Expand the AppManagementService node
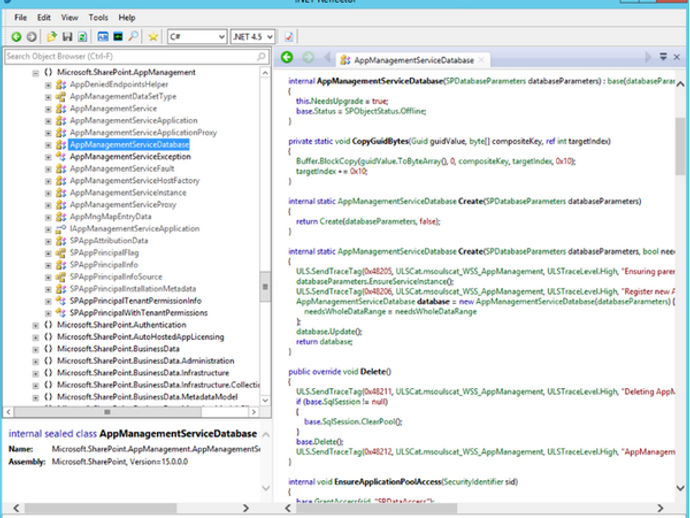 tap(48, 109)
